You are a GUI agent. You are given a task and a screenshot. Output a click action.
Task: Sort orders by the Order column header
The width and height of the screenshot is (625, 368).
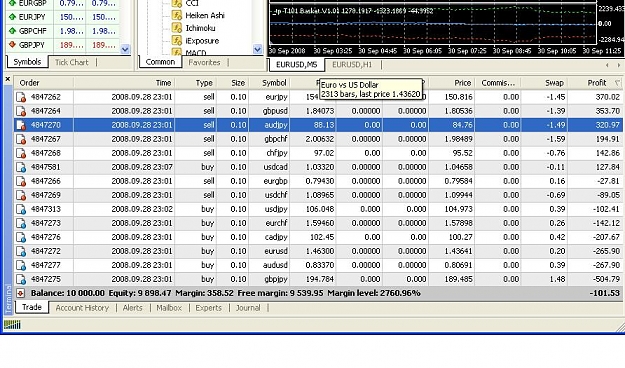point(44,83)
